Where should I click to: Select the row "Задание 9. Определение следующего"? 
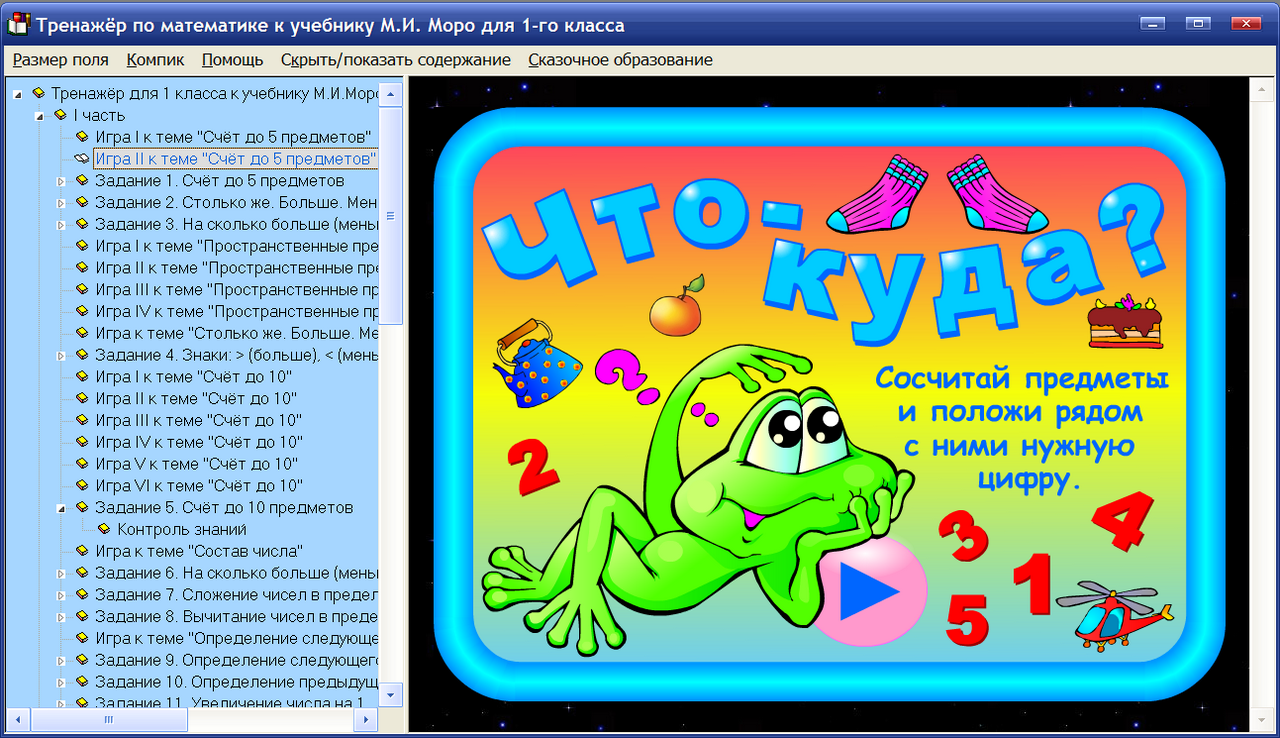[x=236, y=660]
